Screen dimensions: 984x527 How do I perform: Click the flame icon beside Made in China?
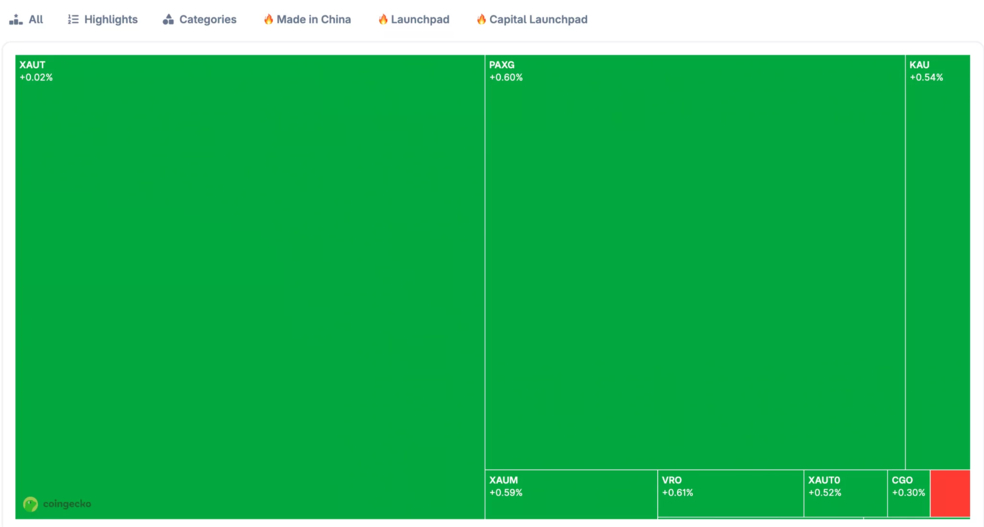tap(268, 20)
